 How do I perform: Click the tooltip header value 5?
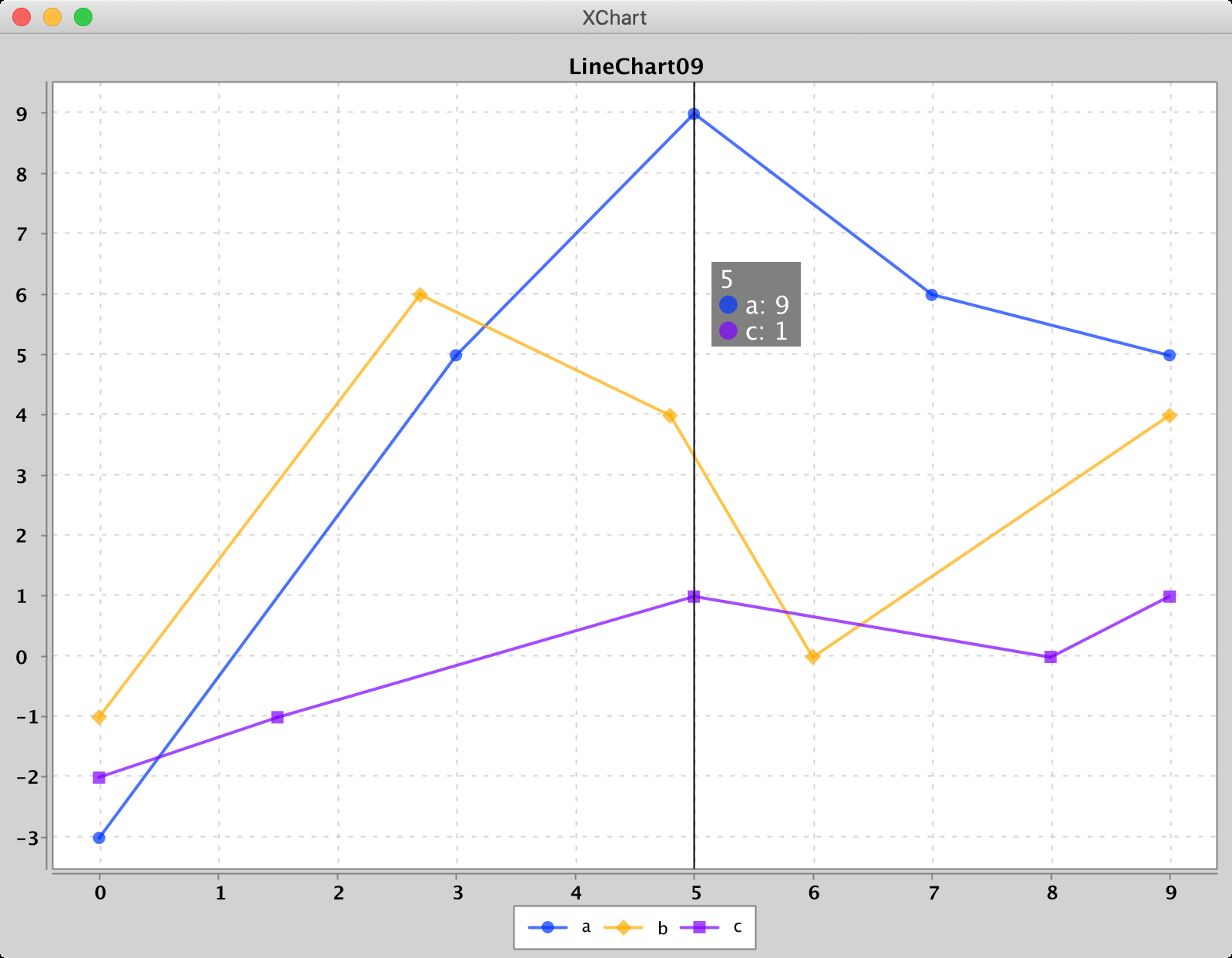pyautogui.click(x=727, y=280)
